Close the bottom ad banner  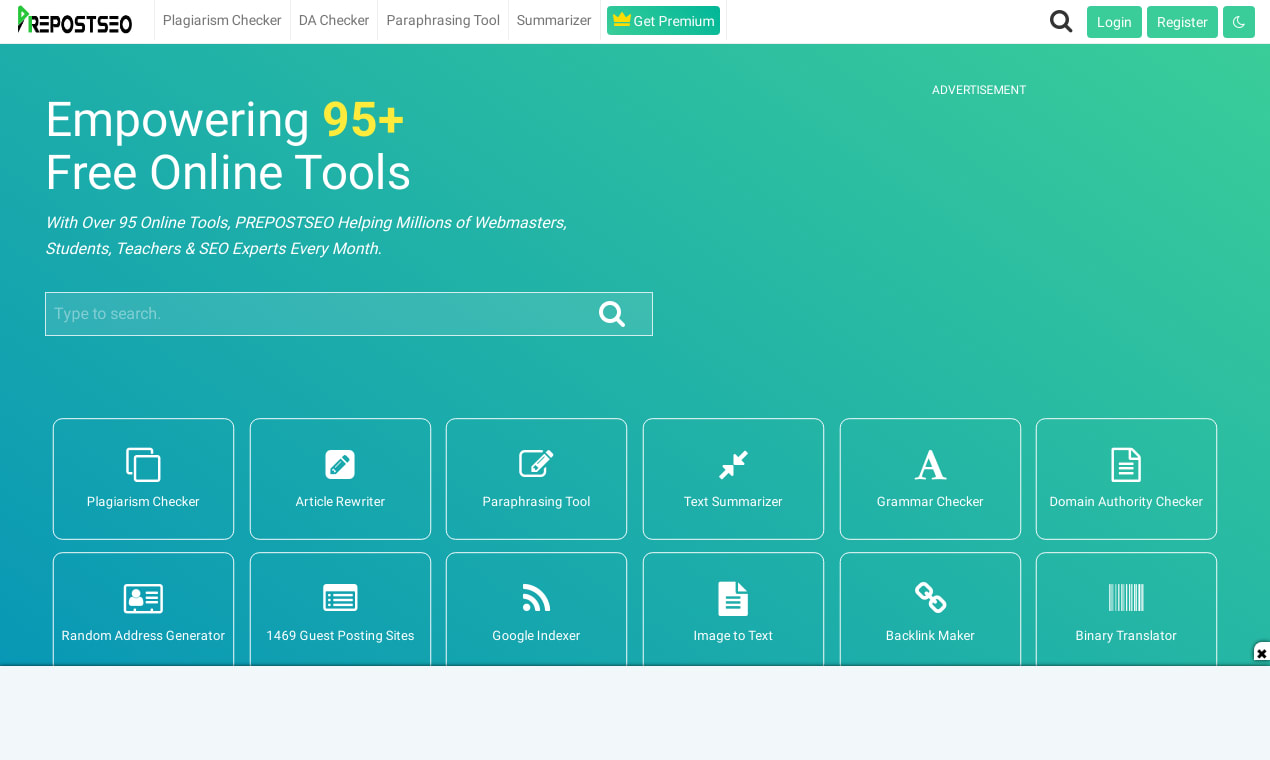[1261, 653]
